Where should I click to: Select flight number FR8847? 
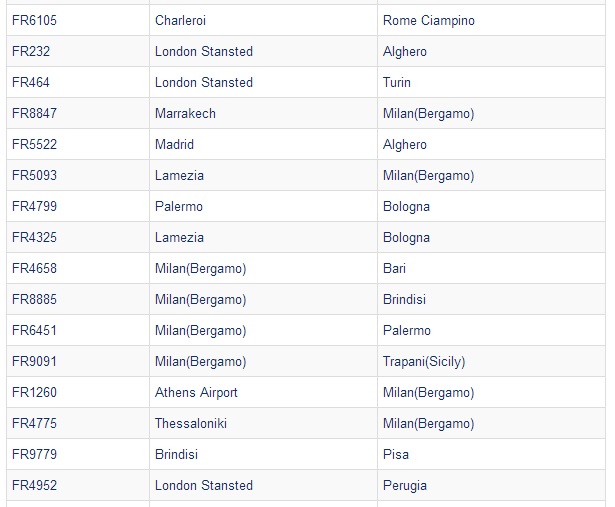point(34,114)
